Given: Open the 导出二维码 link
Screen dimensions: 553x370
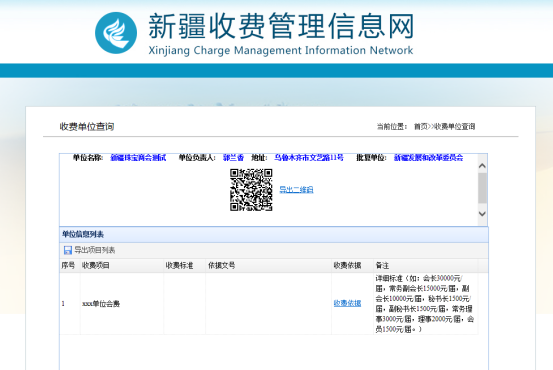Looking at the screenshot, I should [296, 190].
